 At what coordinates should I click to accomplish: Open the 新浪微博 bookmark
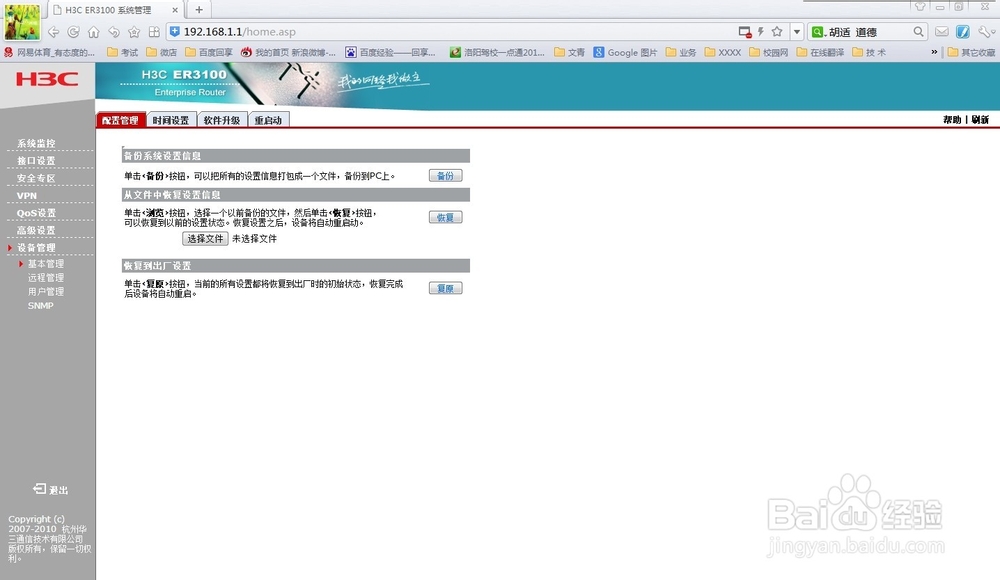(288, 52)
